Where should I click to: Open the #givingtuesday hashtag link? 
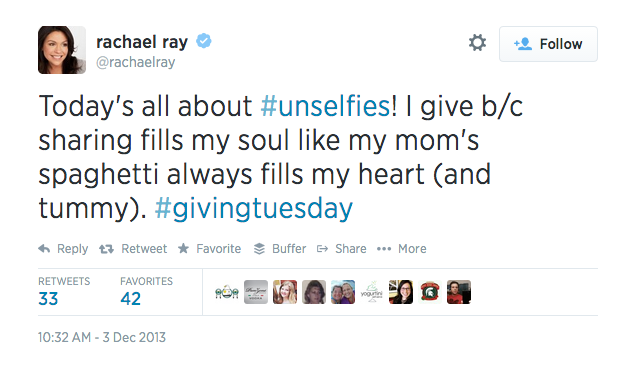pos(254,209)
